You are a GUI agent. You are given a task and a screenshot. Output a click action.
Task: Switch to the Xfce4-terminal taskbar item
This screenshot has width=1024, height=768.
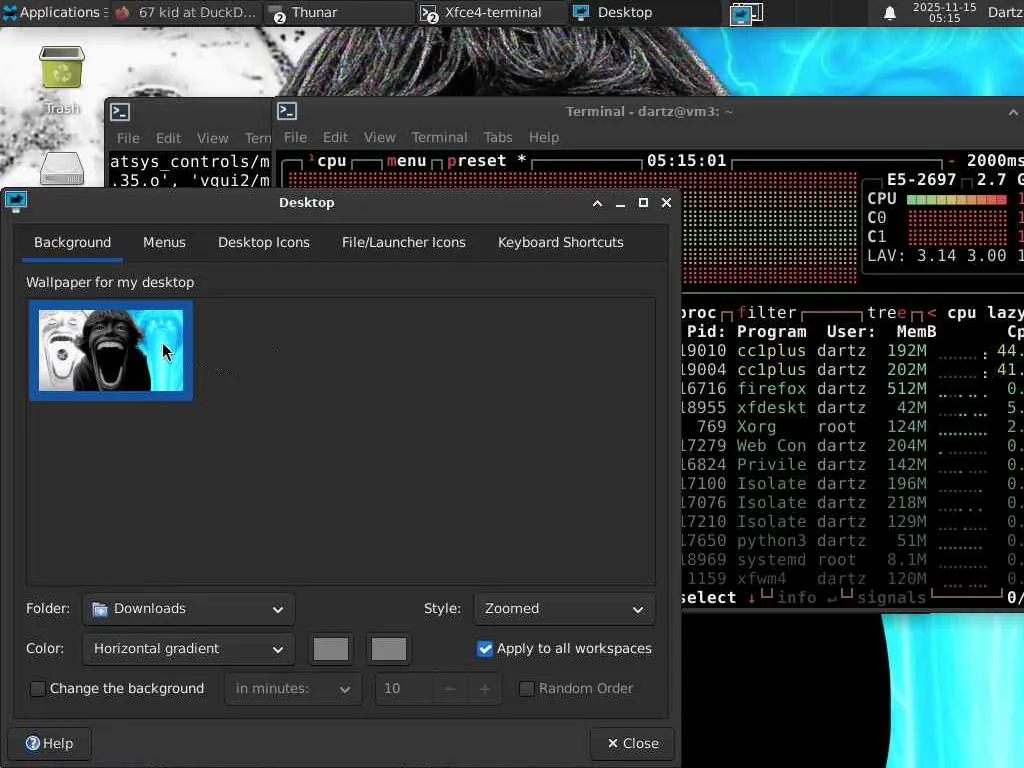click(x=491, y=12)
